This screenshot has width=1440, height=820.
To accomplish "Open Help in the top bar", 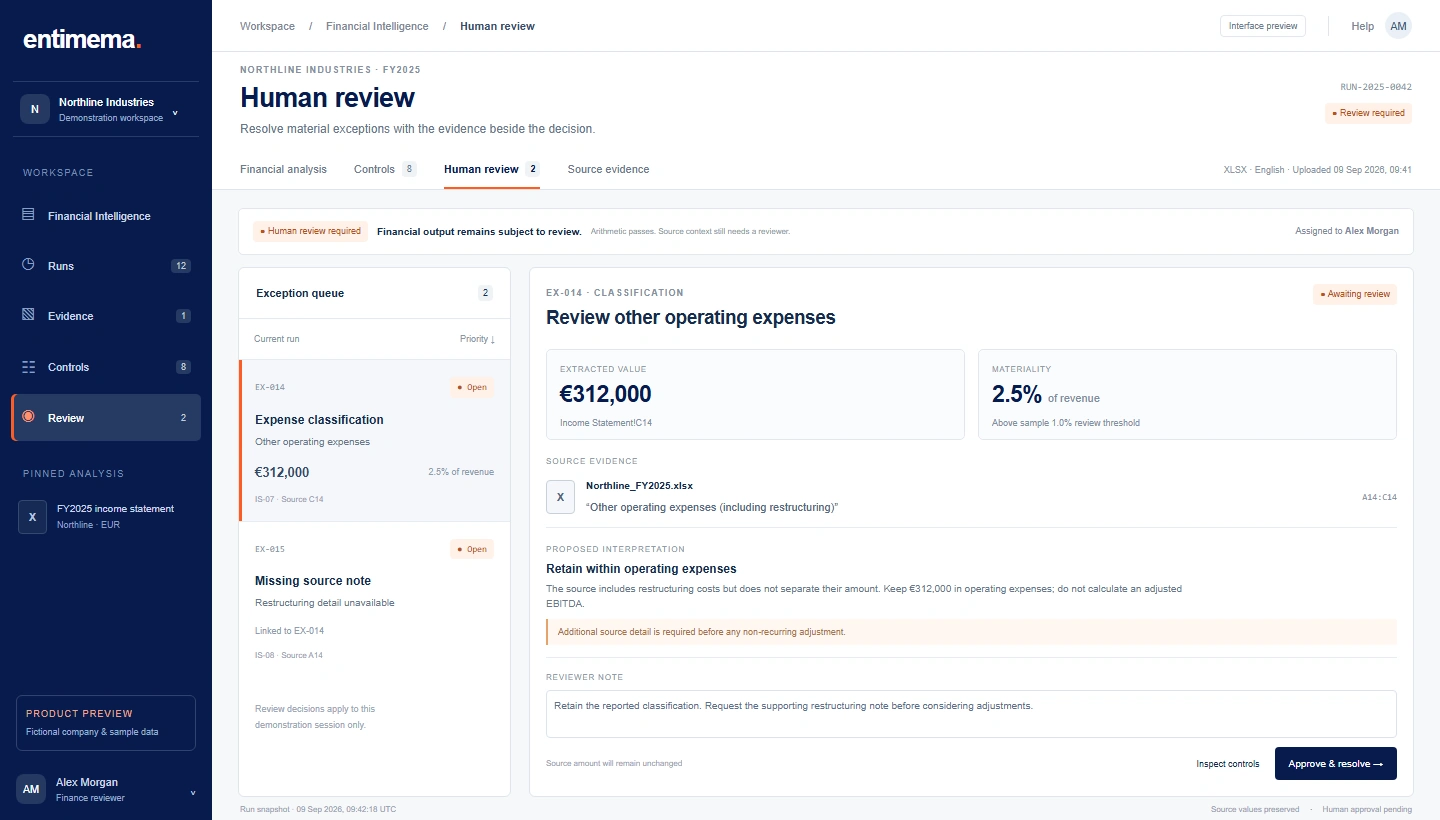I will 1363,26.
